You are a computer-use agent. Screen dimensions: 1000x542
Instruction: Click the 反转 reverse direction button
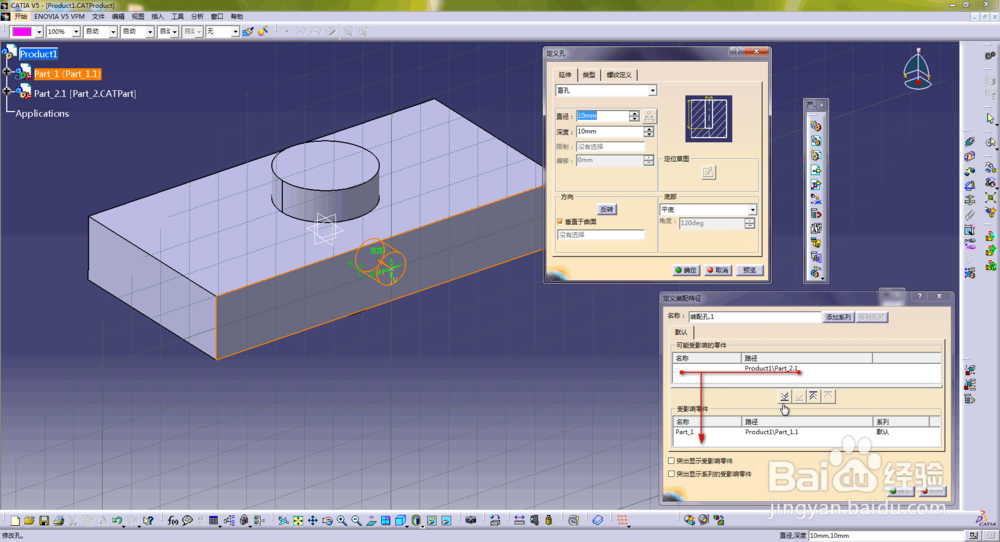click(607, 209)
